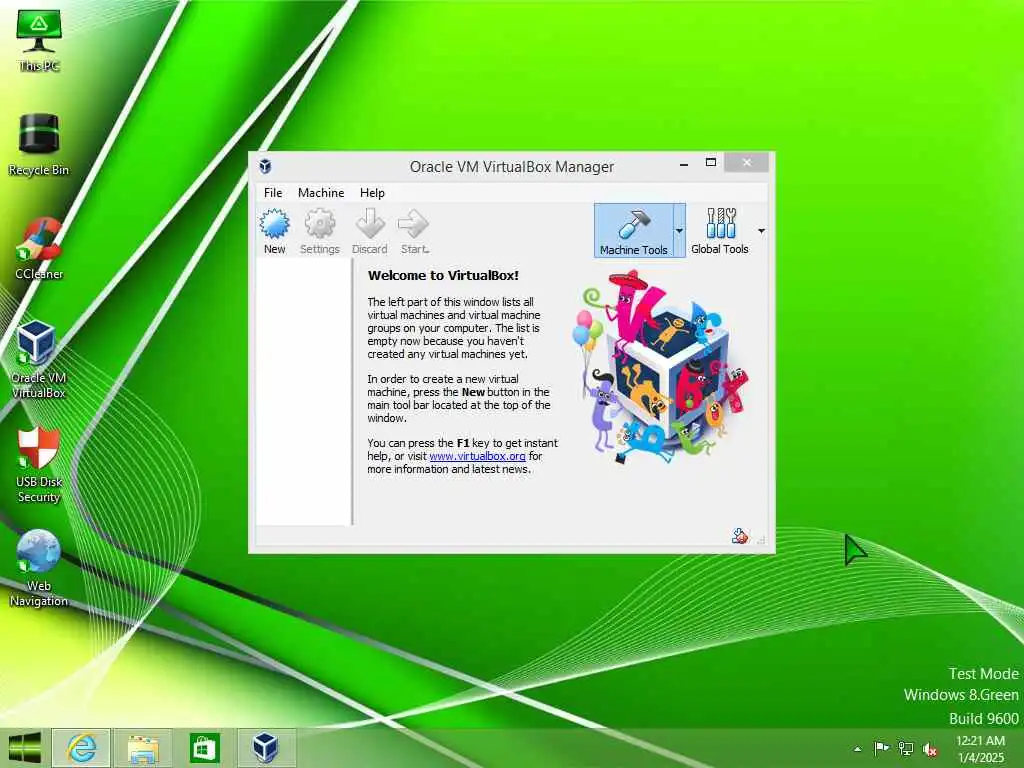Click the Start arrow toolbar icon
Screen dimensions: 1024x768
[x=415, y=231]
